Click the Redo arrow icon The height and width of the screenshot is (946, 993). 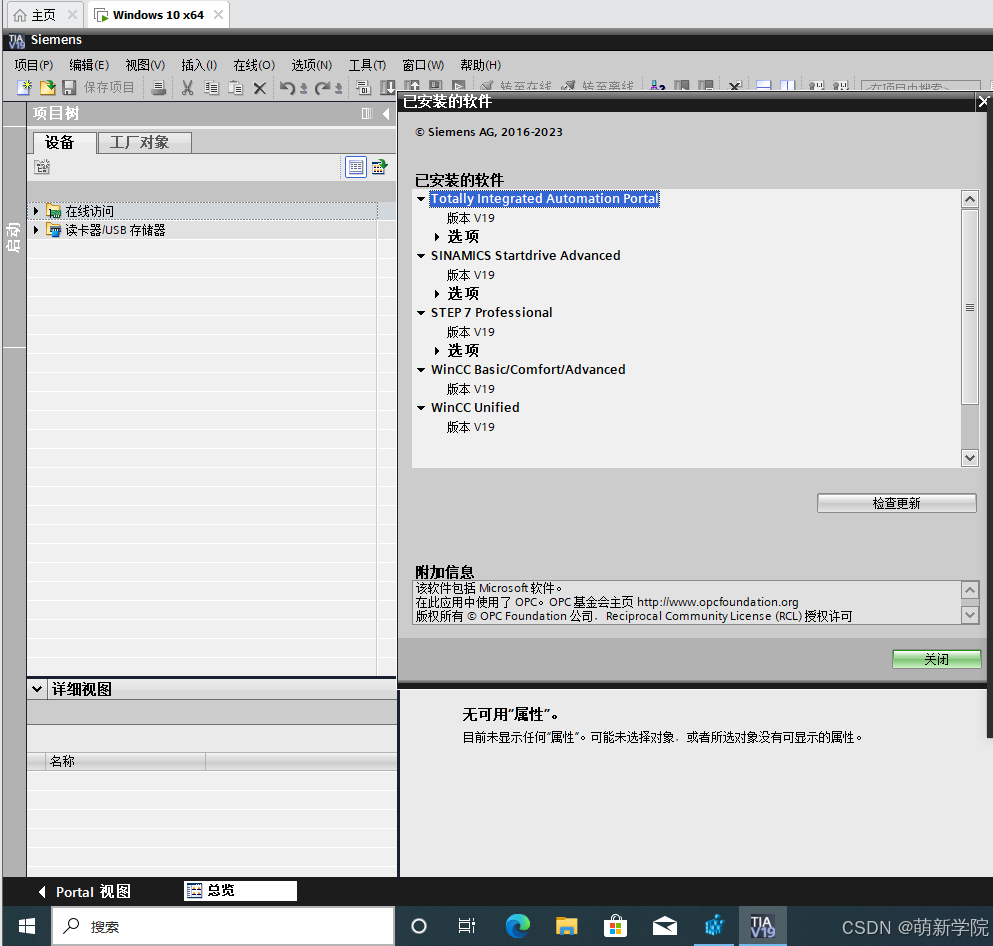point(323,87)
